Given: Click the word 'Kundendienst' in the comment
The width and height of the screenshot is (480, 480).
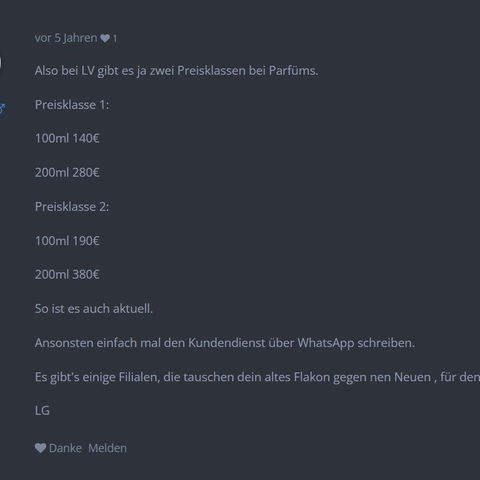Looking at the screenshot, I should click(227, 343).
